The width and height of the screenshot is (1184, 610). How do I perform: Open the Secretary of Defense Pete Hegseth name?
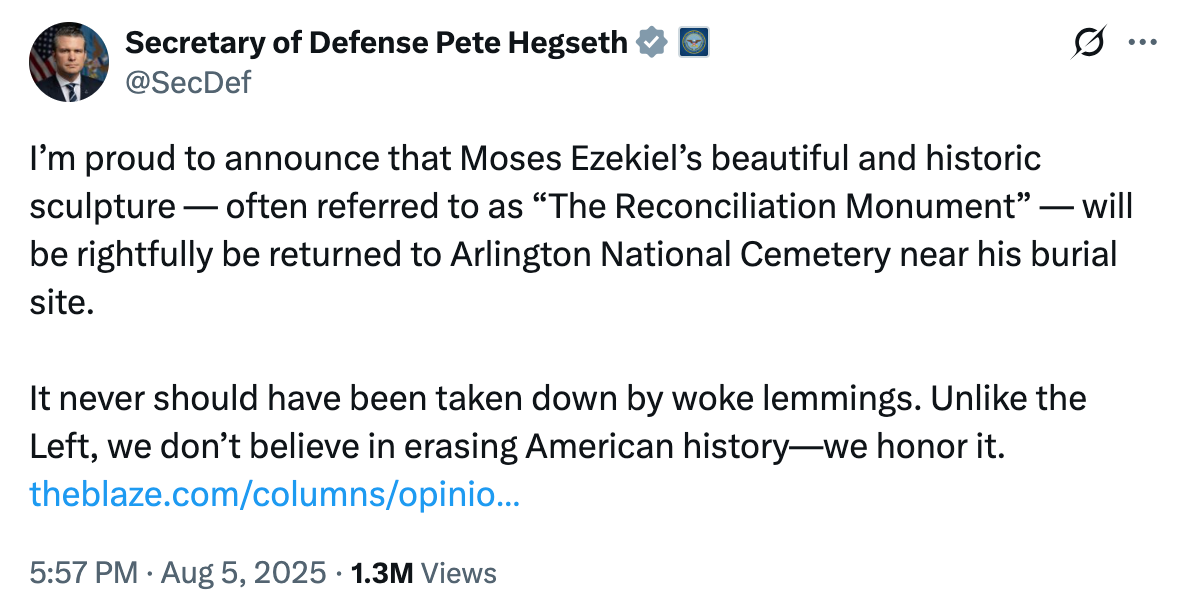click(x=376, y=43)
